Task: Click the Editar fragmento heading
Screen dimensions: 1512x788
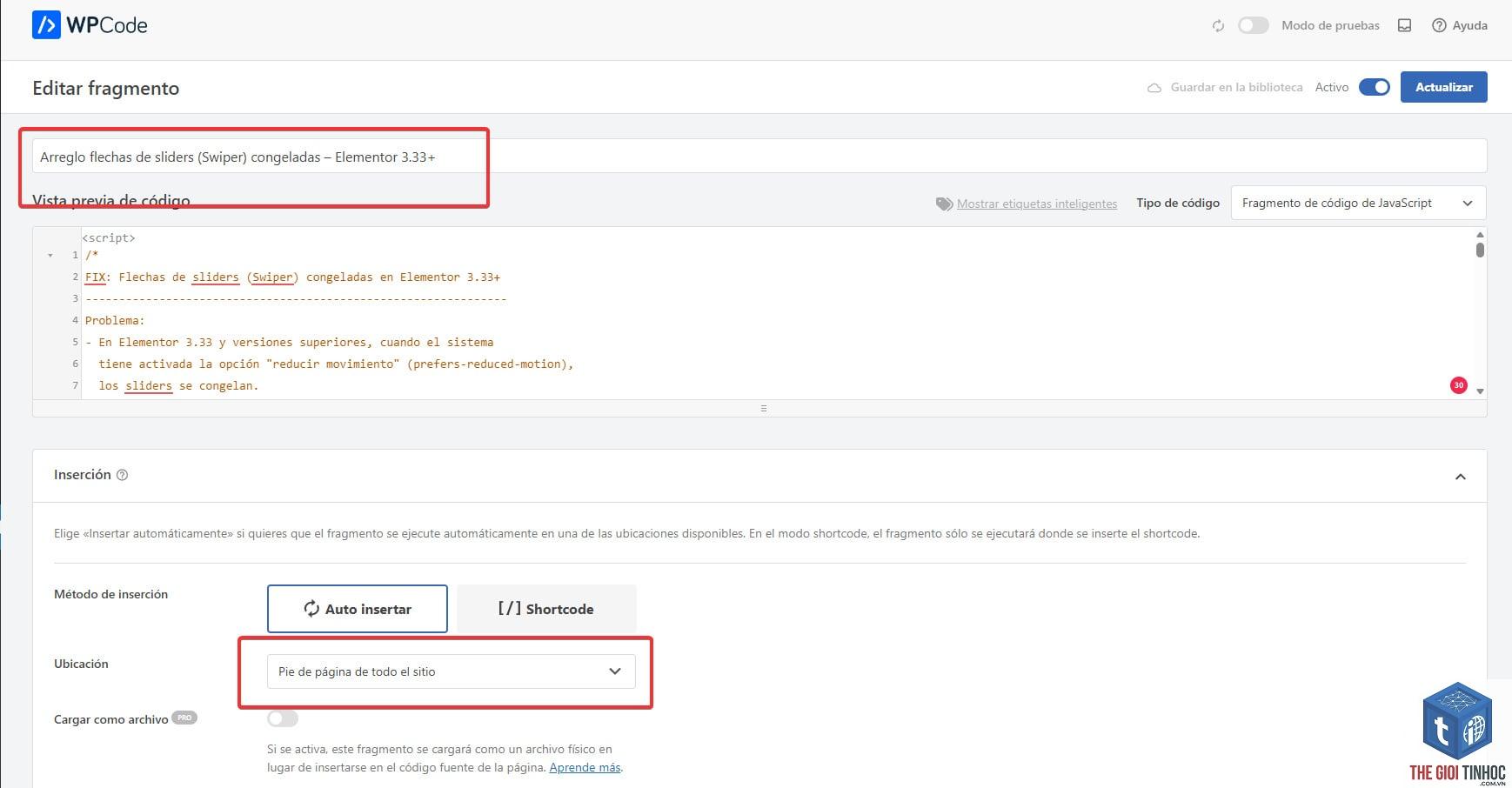Action: (106, 88)
